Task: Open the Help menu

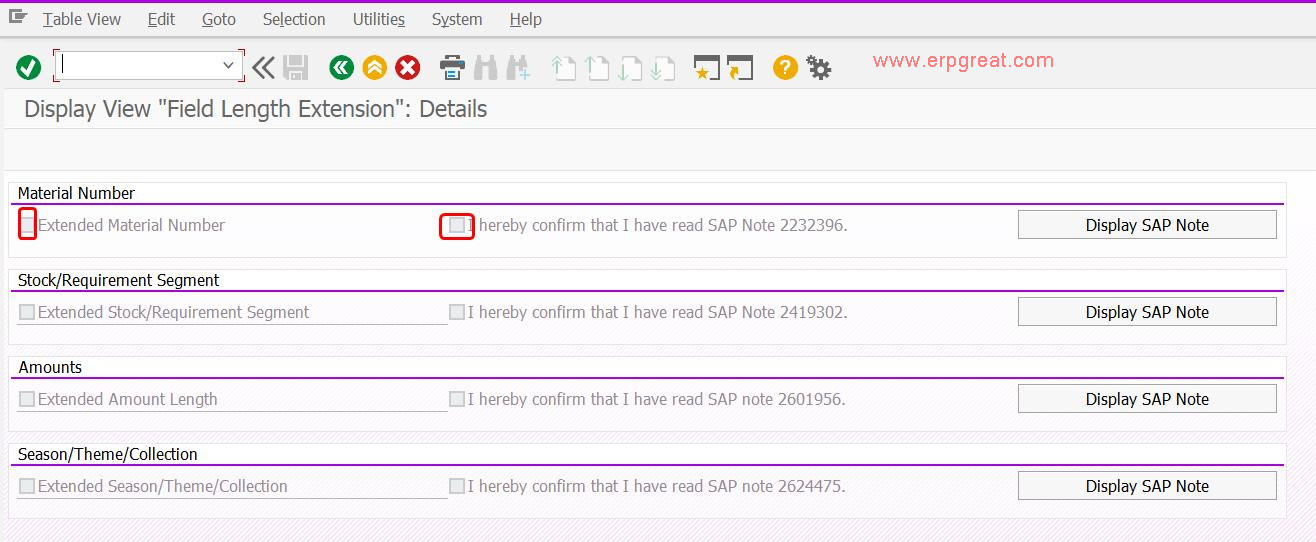Action: [x=525, y=19]
